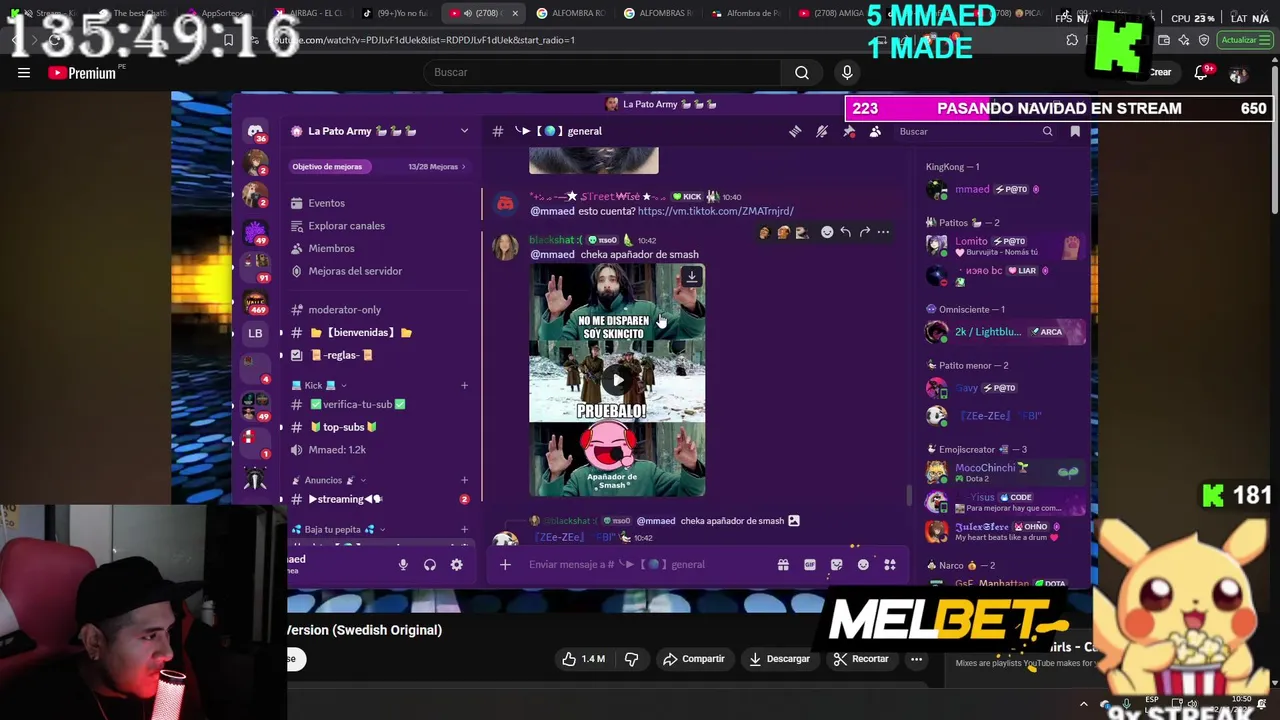Image resolution: width=1280 pixels, height=720 pixels.
Task: Open Eventos in server sidebar
Action: tap(326, 203)
